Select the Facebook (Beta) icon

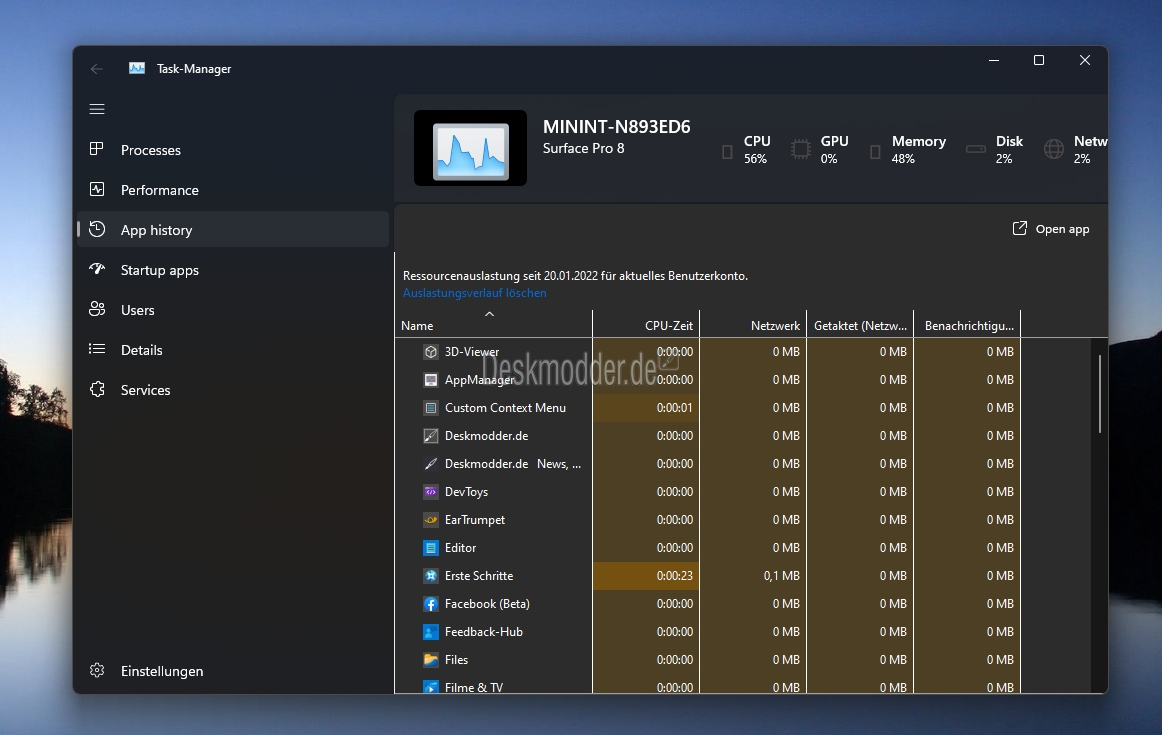[x=431, y=604]
